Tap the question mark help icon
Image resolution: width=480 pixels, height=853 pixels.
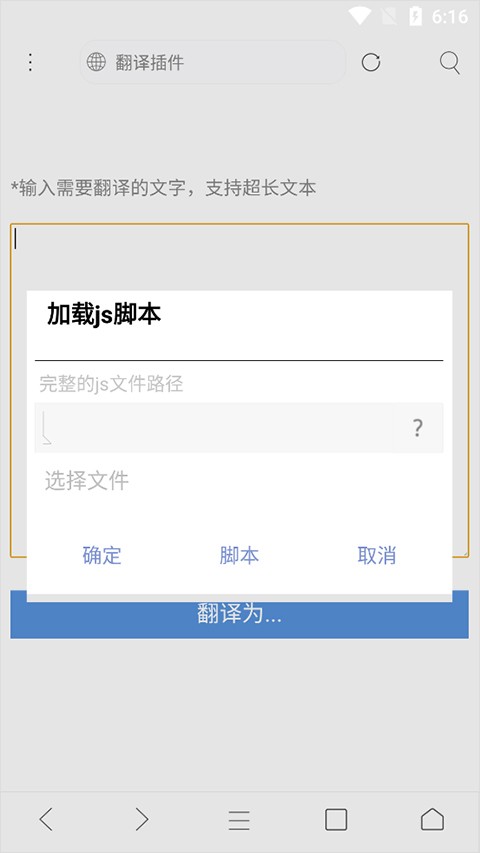click(417, 428)
